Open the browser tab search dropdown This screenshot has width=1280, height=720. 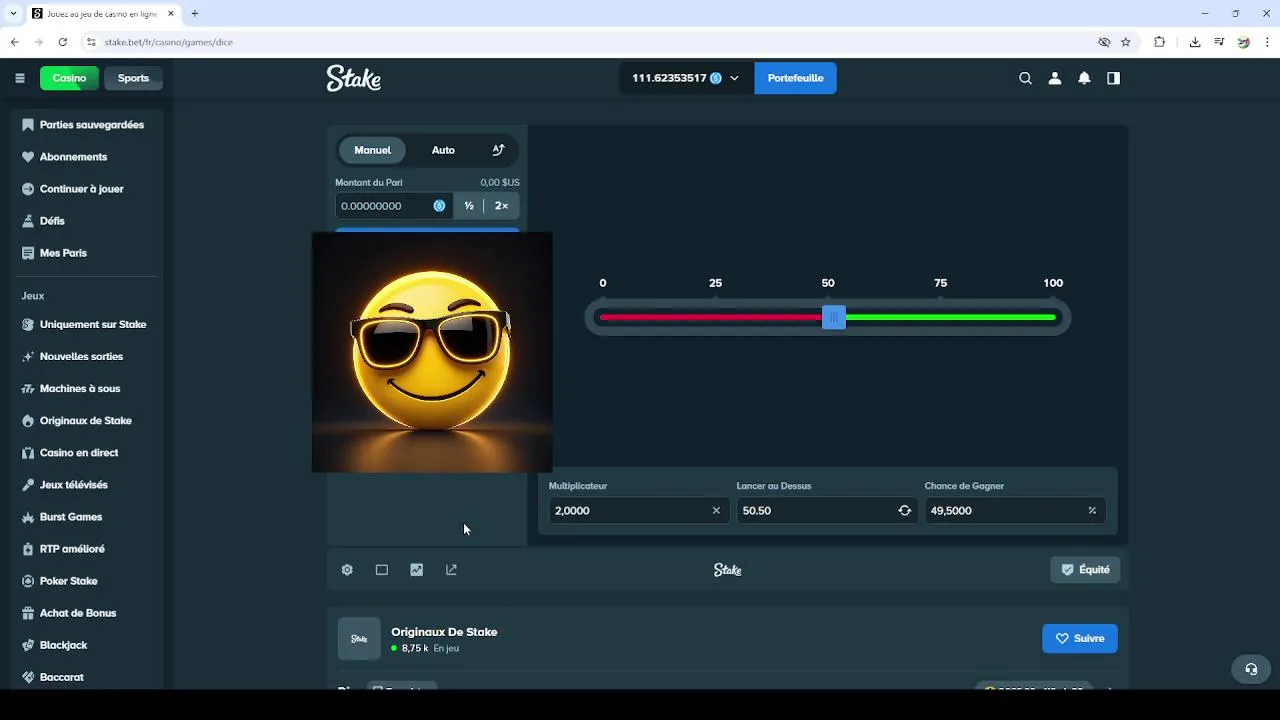13,13
